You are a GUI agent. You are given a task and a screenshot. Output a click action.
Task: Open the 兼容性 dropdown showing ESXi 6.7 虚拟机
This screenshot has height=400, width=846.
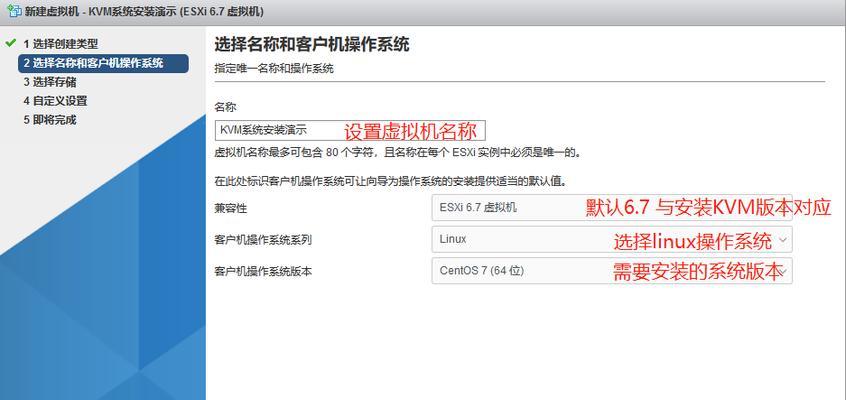coord(612,207)
